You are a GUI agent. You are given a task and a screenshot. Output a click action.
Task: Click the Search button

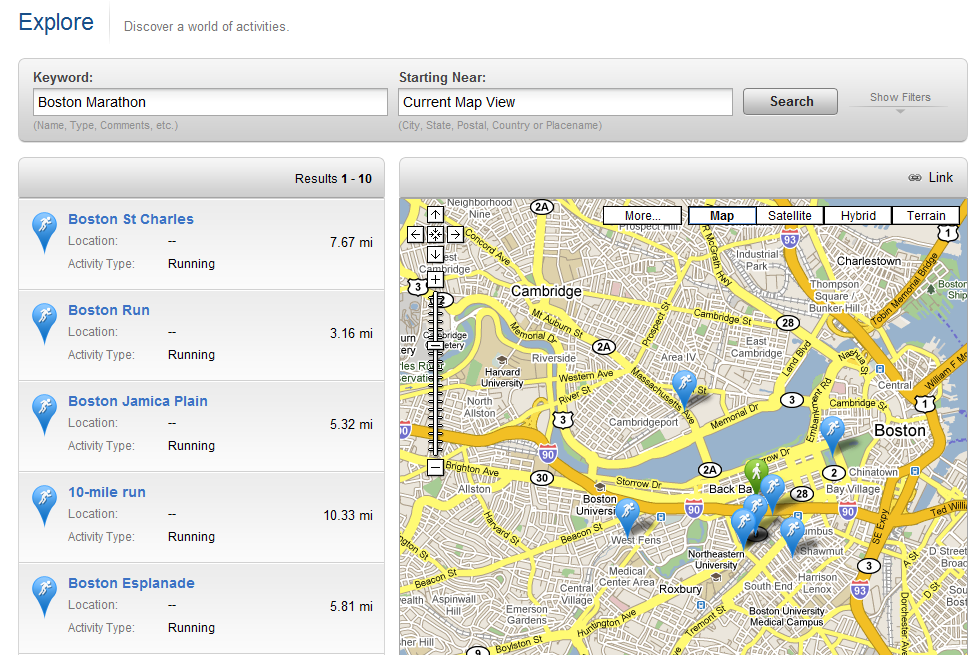tap(791, 101)
